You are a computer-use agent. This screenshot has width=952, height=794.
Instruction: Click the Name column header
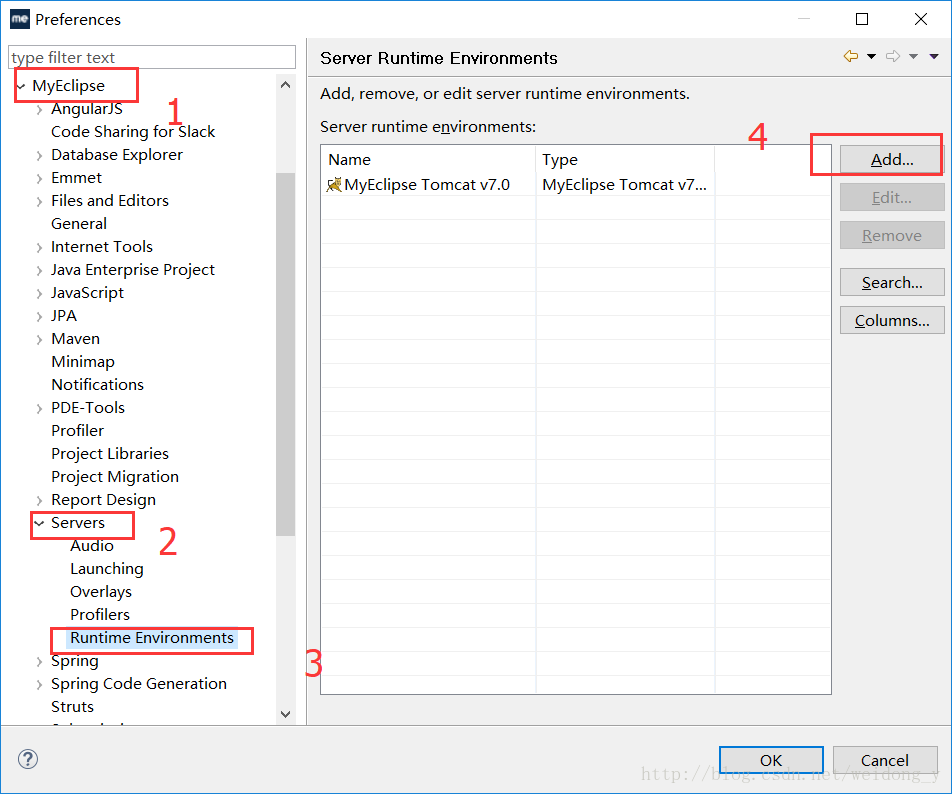pos(428,160)
